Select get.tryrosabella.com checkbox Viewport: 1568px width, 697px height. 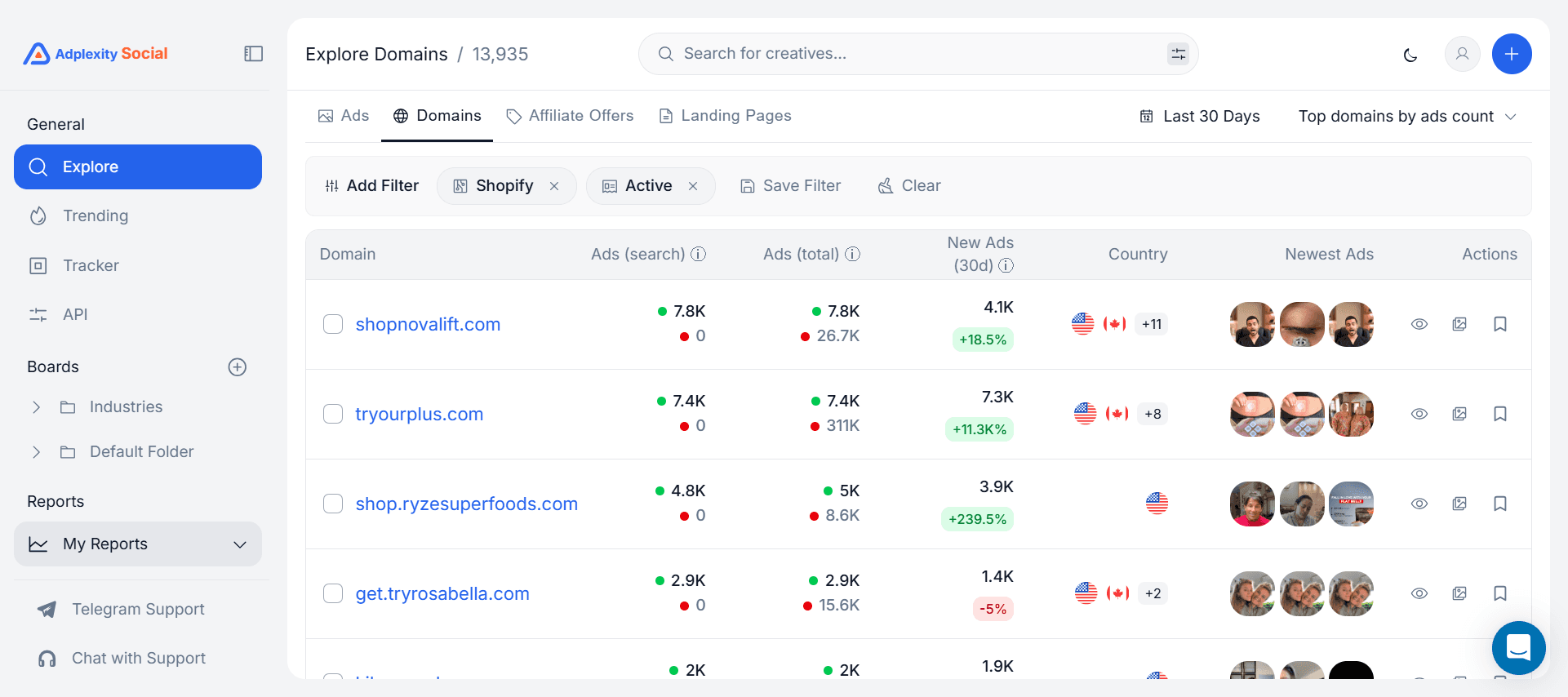333,593
